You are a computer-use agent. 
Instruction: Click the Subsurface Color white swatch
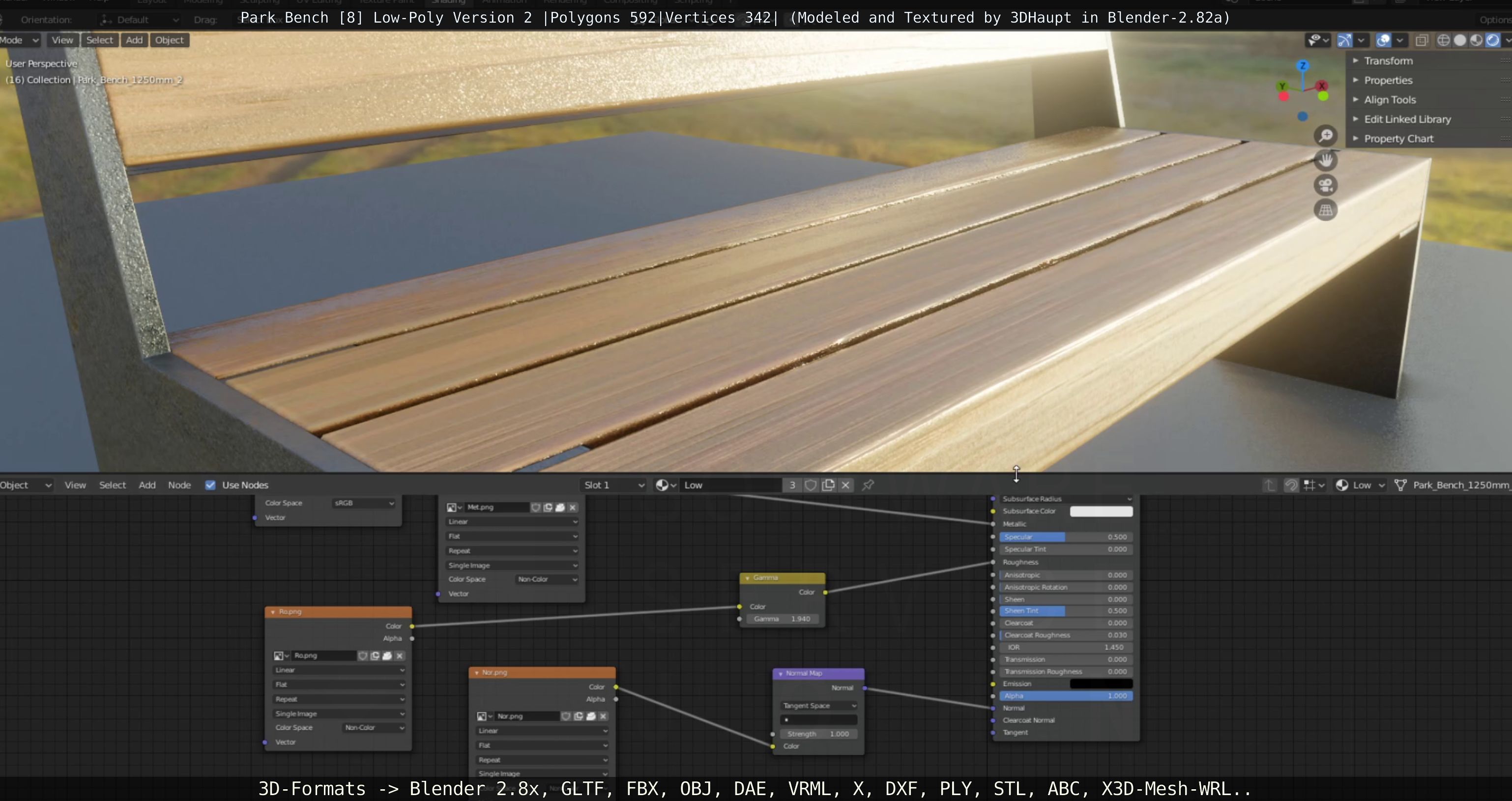pos(1101,511)
